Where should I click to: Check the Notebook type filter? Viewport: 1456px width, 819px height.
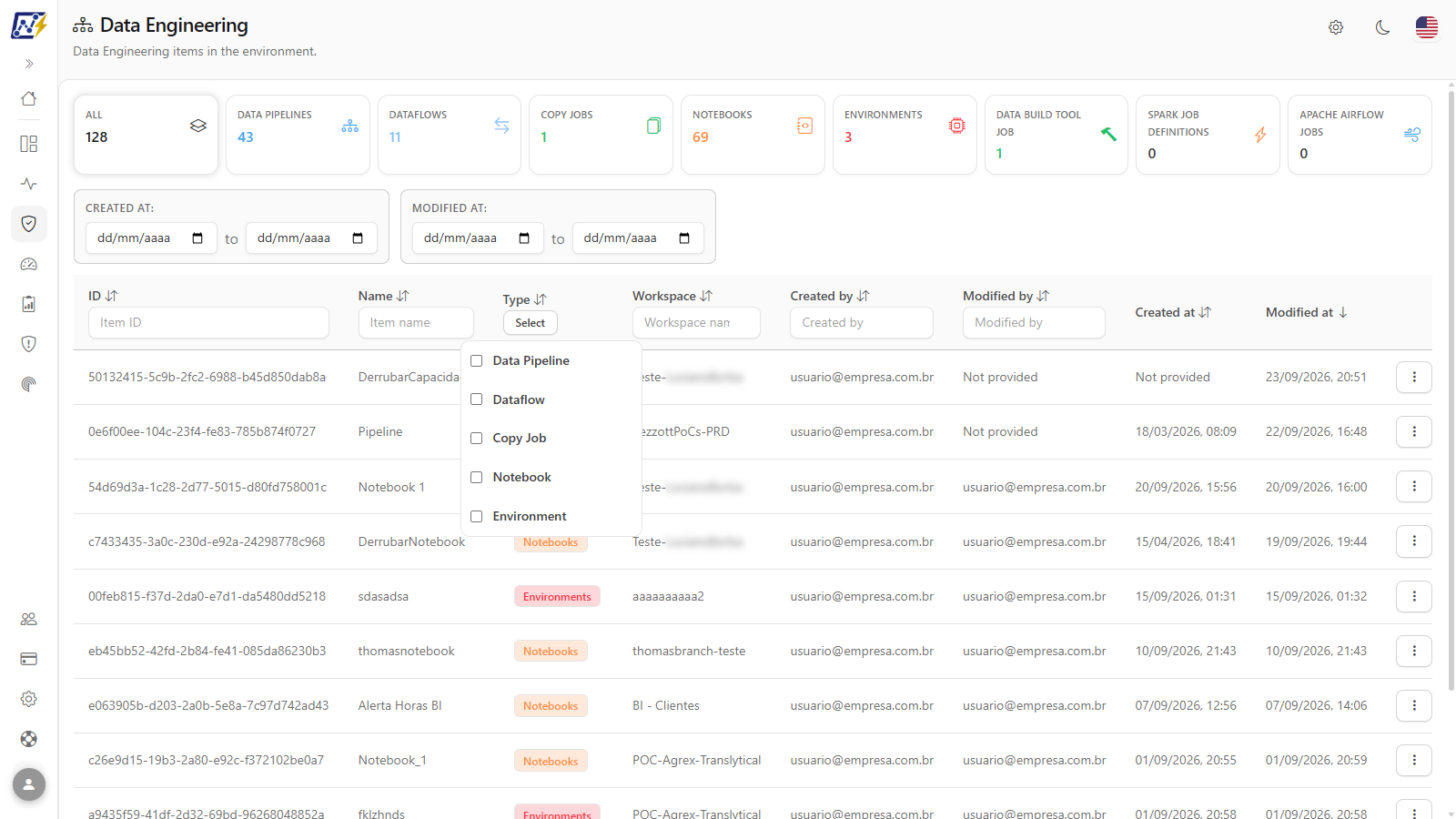pos(476,478)
